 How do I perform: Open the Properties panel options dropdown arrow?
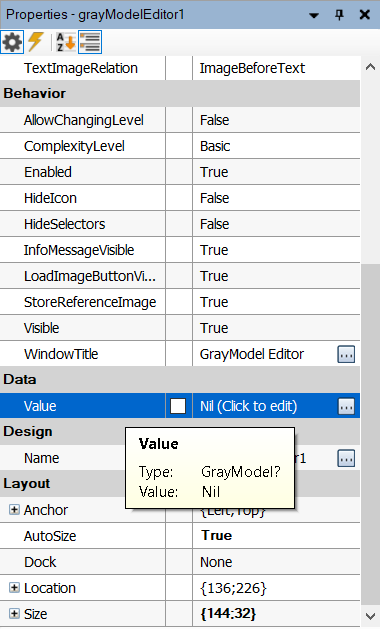click(314, 16)
